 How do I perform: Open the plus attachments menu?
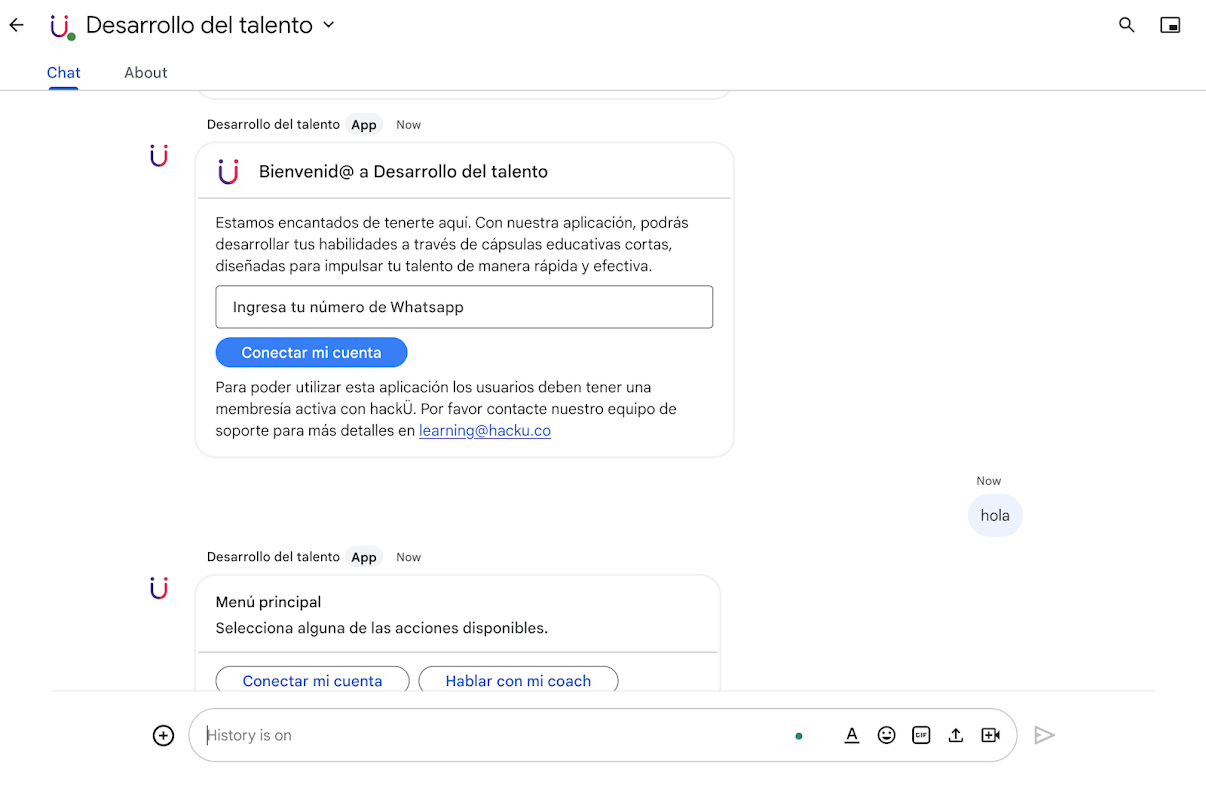click(x=163, y=735)
